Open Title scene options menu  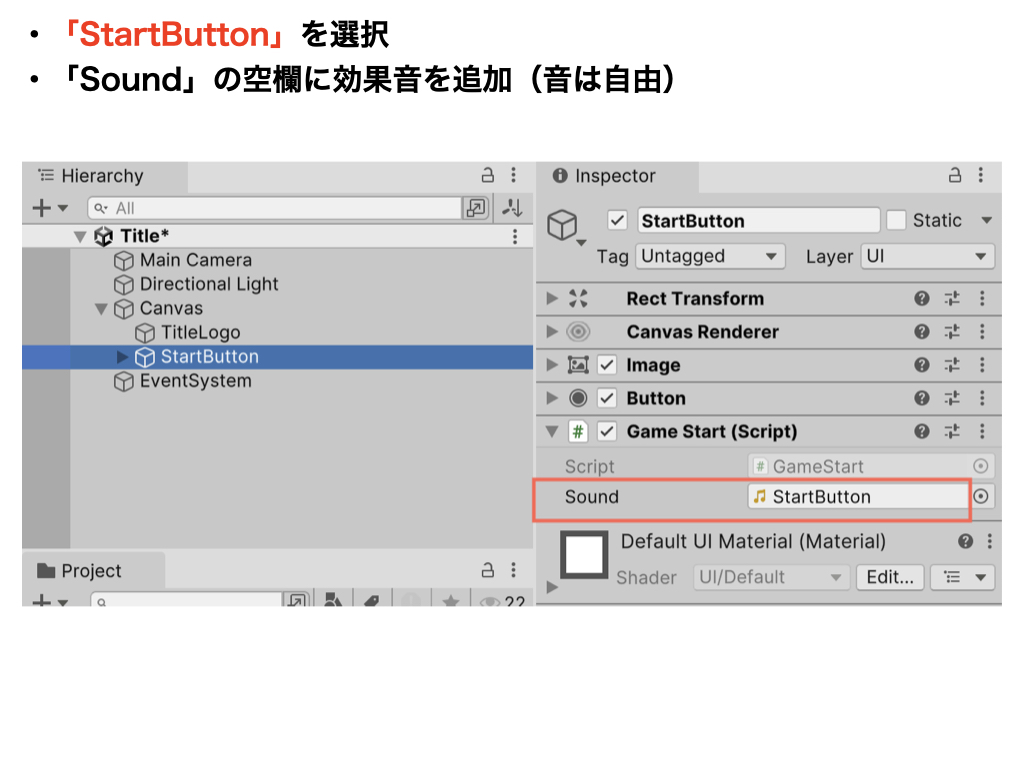[x=515, y=236]
